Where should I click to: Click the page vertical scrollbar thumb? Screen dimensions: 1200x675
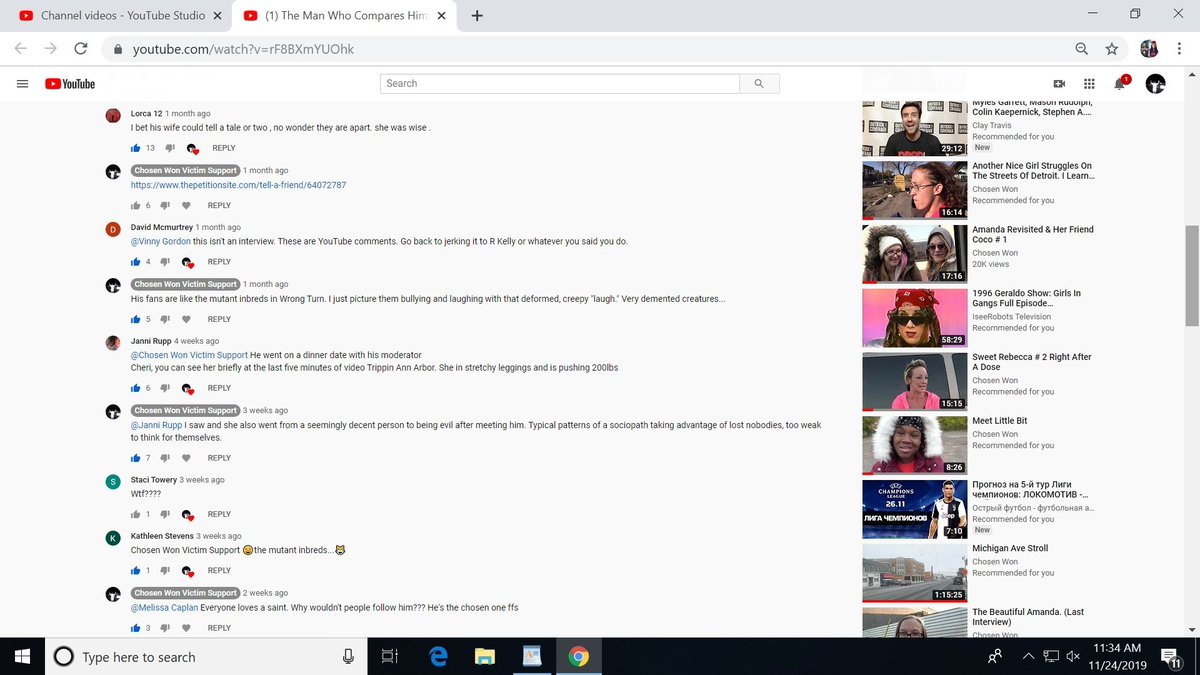click(1191, 275)
